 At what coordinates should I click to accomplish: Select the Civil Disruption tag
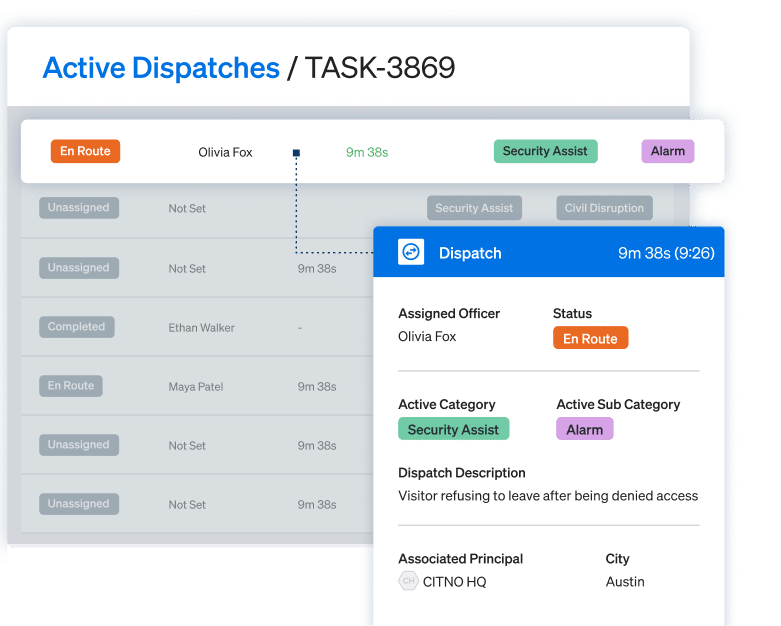[x=604, y=208]
